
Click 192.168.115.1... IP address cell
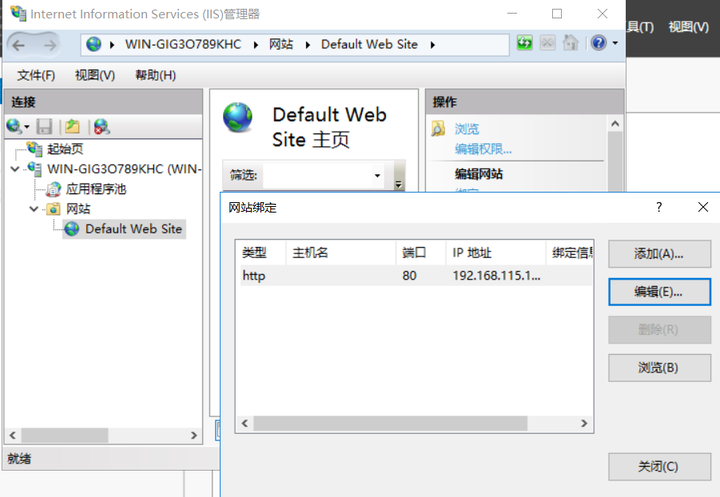tap(496, 276)
